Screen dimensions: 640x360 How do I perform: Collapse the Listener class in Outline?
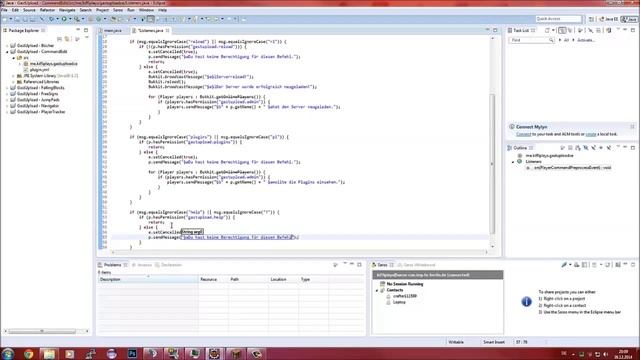tap(513, 162)
